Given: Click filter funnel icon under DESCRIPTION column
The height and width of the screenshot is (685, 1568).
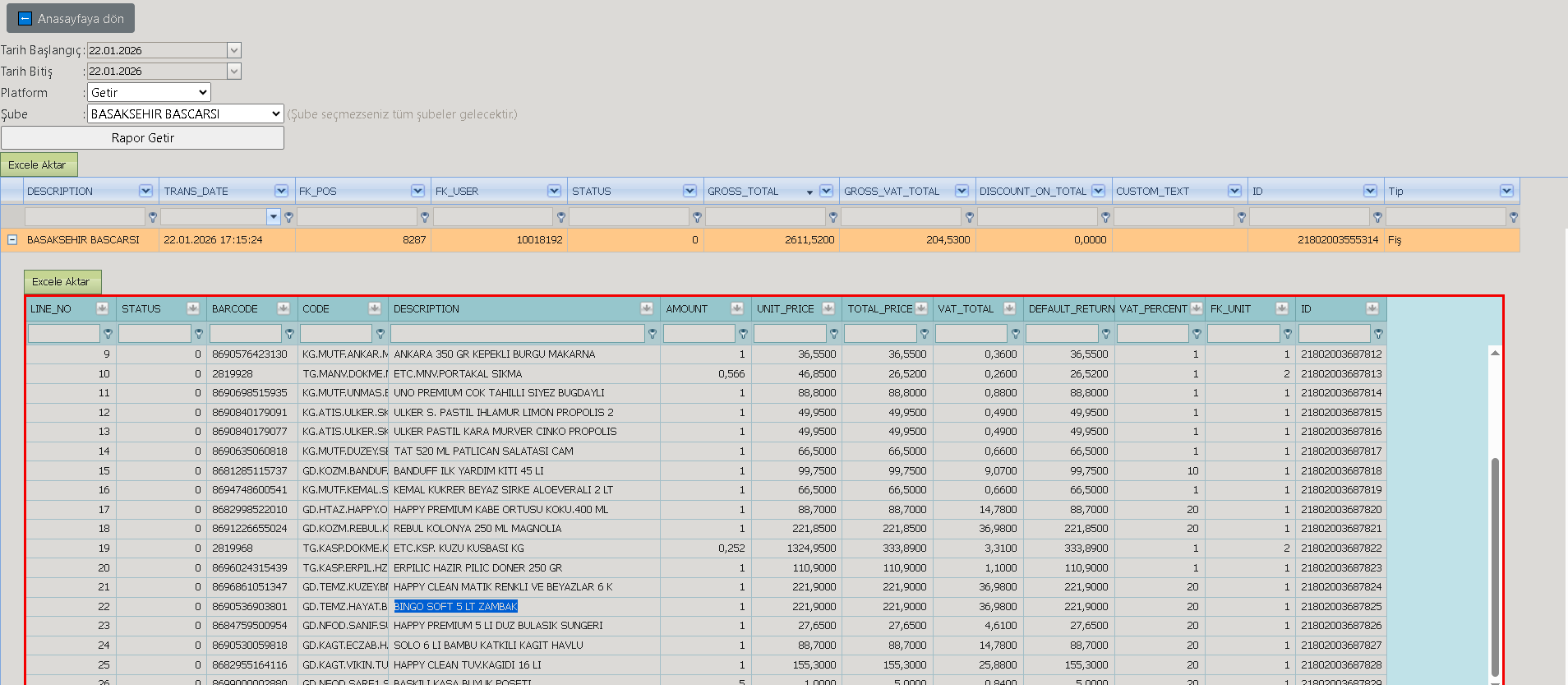Looking at the screenshot, I should click(x=152, y=217).
